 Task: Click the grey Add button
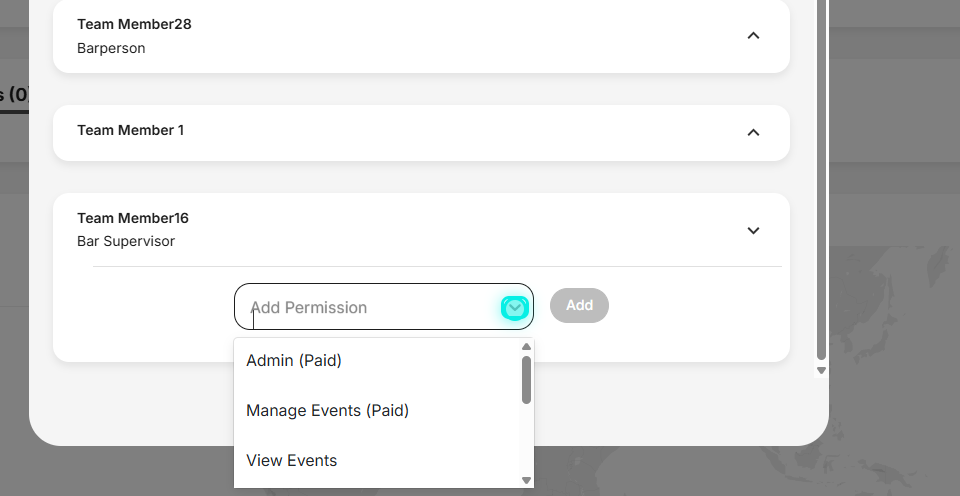(x=579, y=305)
